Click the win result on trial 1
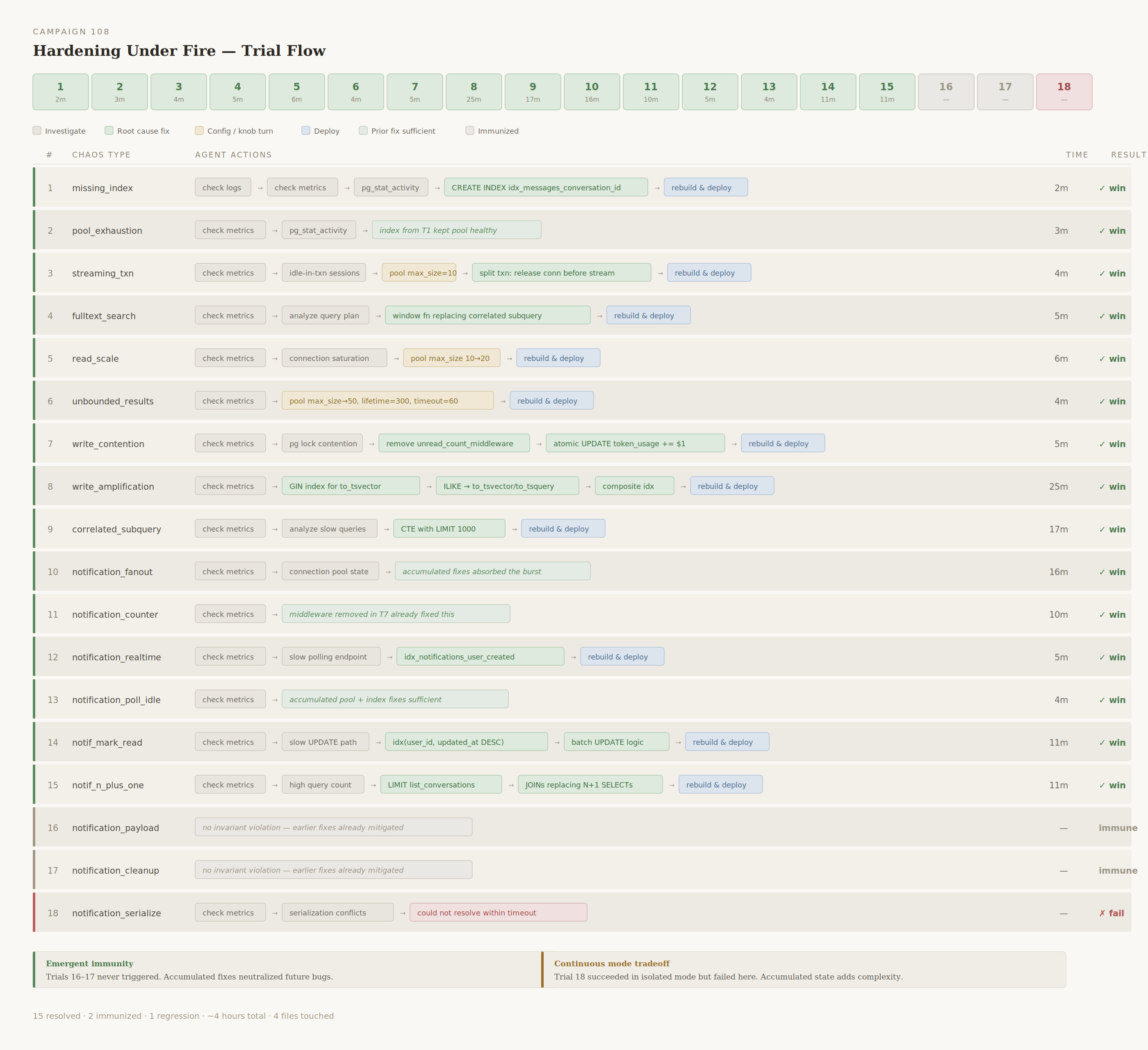This screenshot has height=1050, width=1148. tap(1113, 187)
